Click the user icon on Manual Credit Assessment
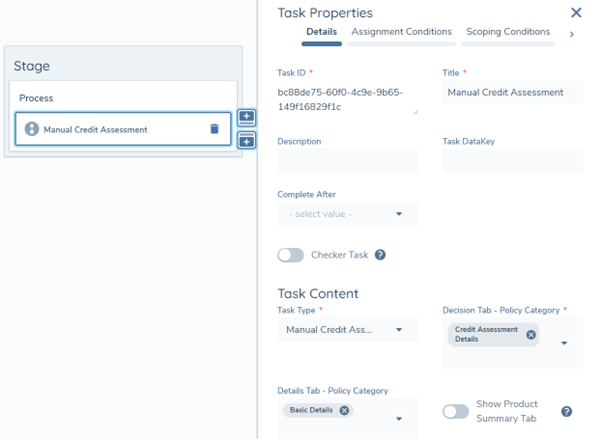 click(x=31, y=129)
